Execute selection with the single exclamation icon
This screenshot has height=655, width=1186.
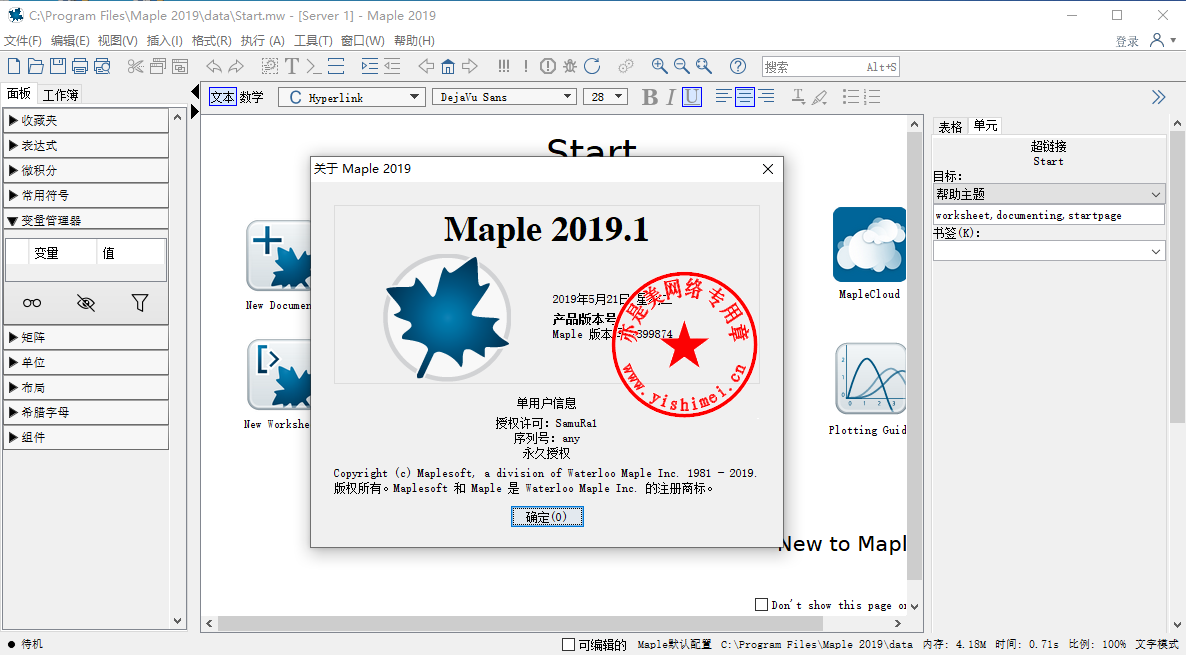click(526, 67)
